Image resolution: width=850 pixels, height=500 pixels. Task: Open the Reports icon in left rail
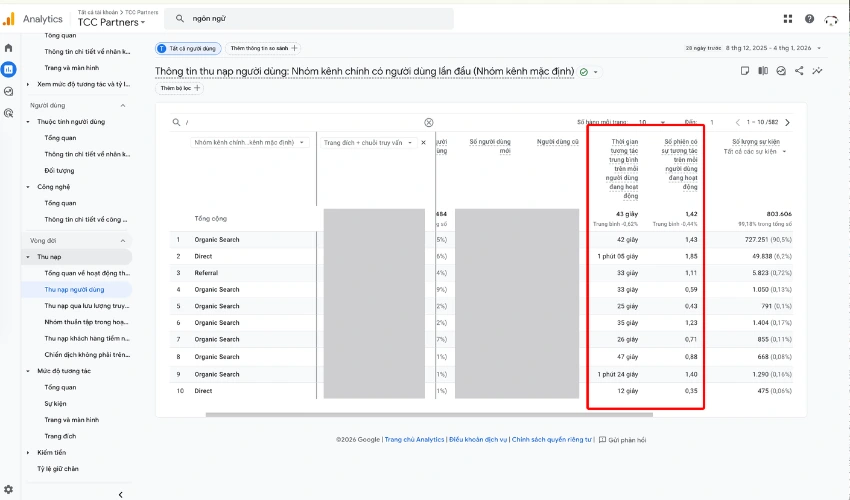pyautogui.click(x=9, y=69)
